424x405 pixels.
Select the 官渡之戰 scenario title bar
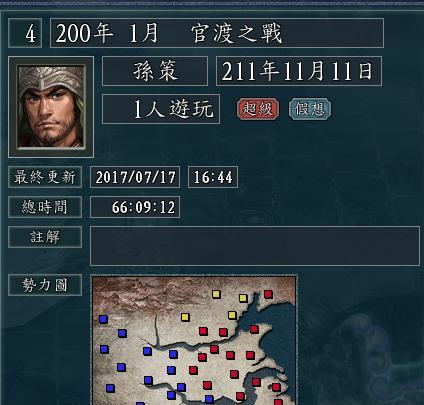point(217,33)
